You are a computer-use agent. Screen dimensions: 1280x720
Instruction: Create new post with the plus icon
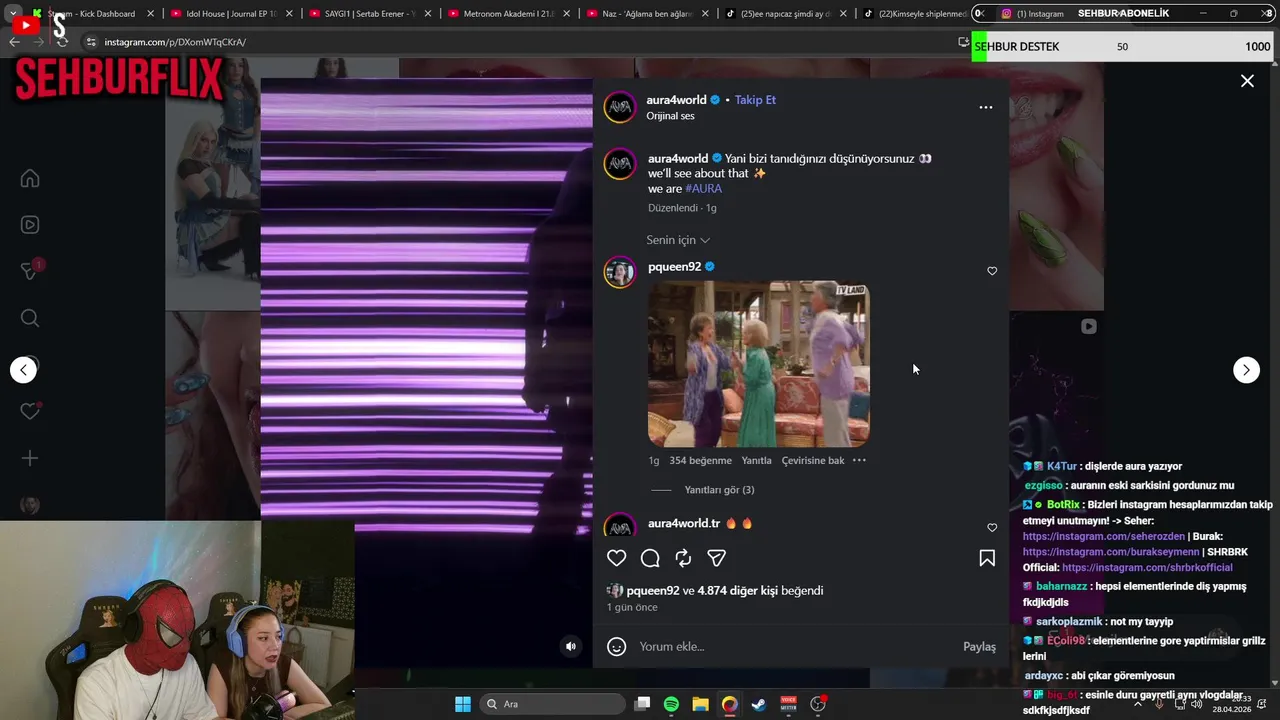30,458
